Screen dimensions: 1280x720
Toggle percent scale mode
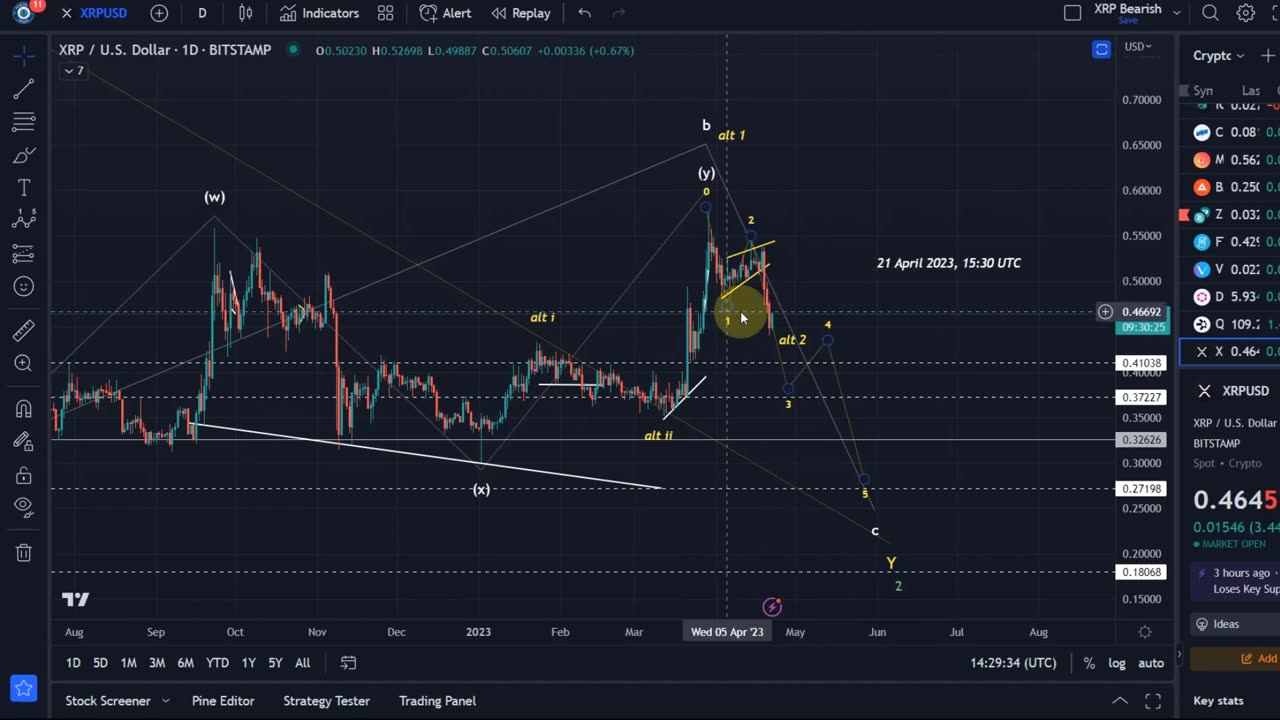[x=1089, y=663]
